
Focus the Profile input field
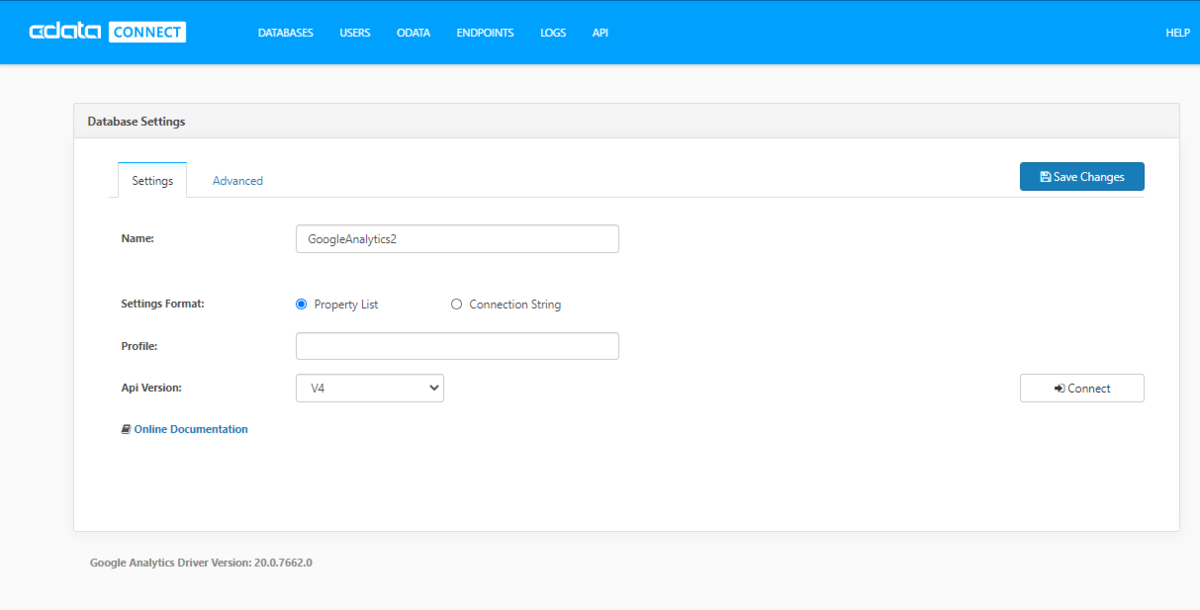pyautogui.click(x=457, y=346)
